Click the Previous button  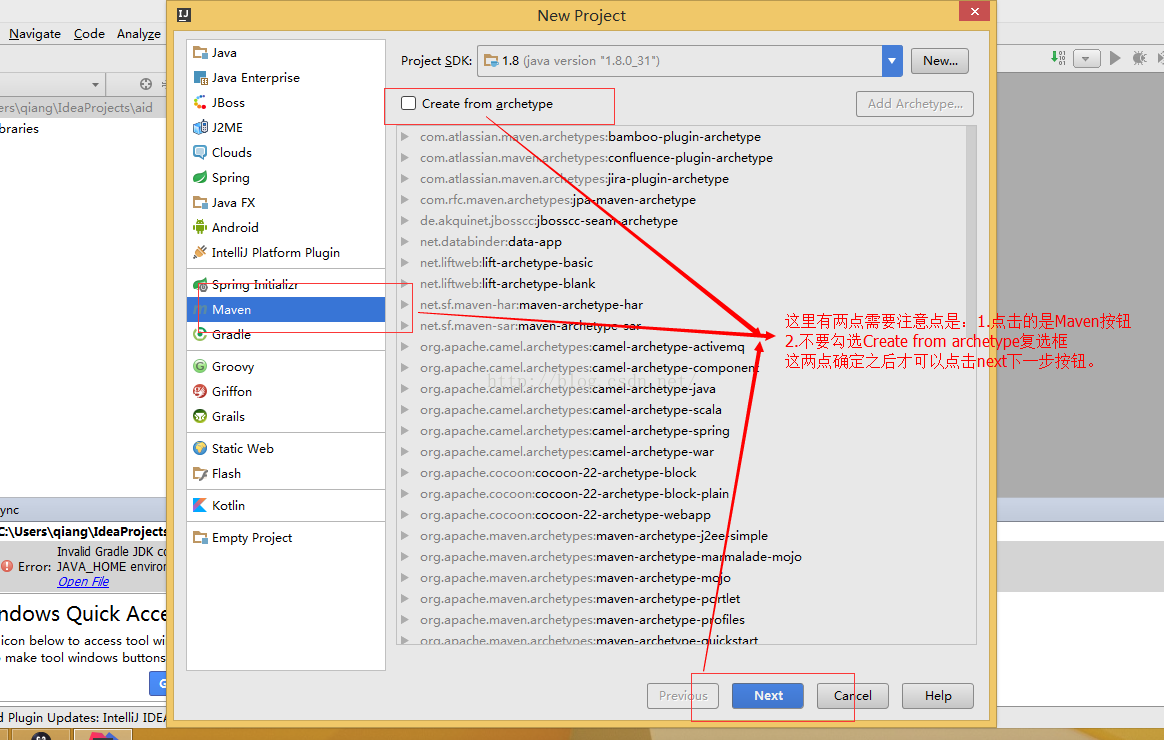tap(683, 695)
